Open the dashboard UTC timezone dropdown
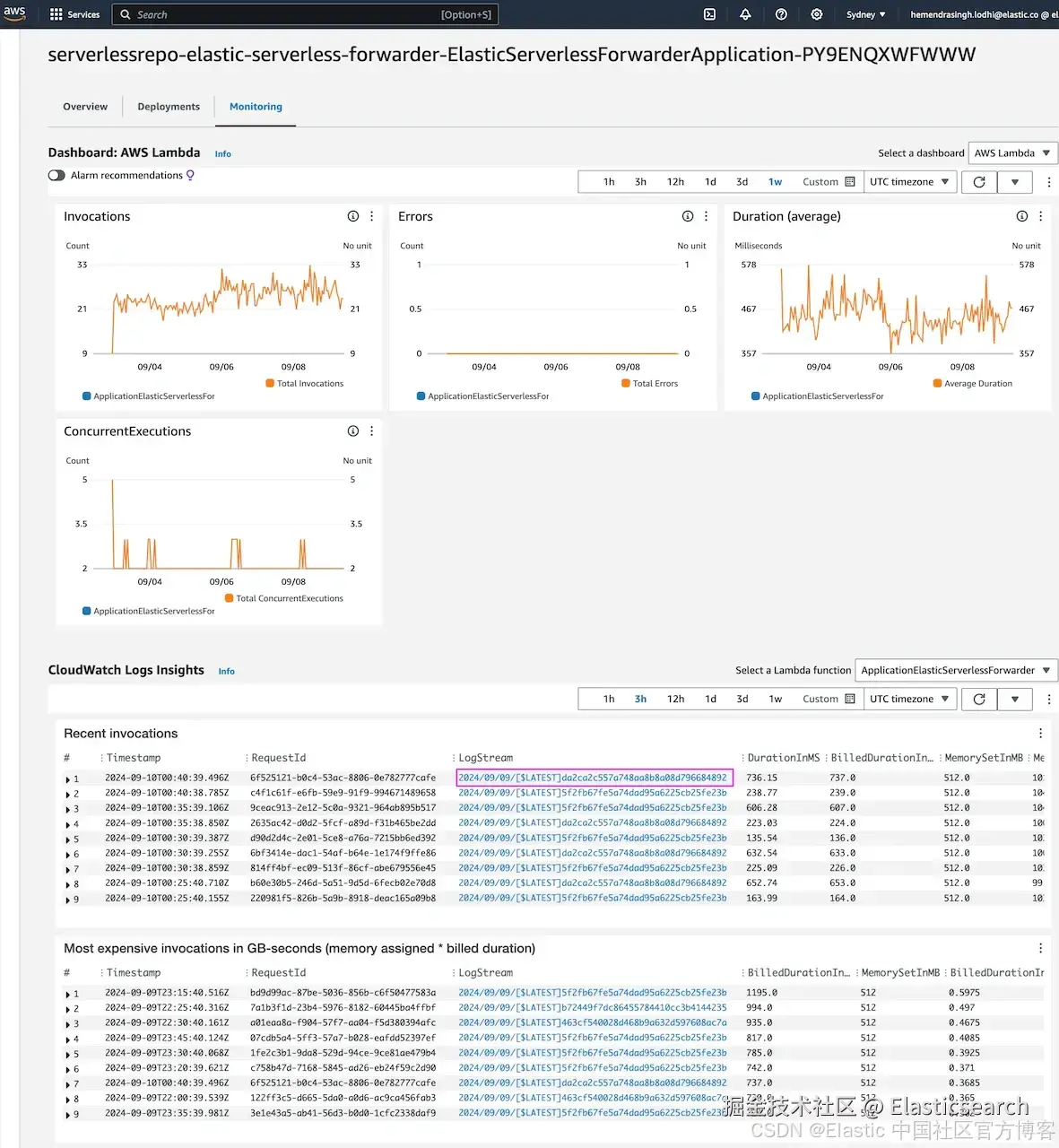 (909, 182)
